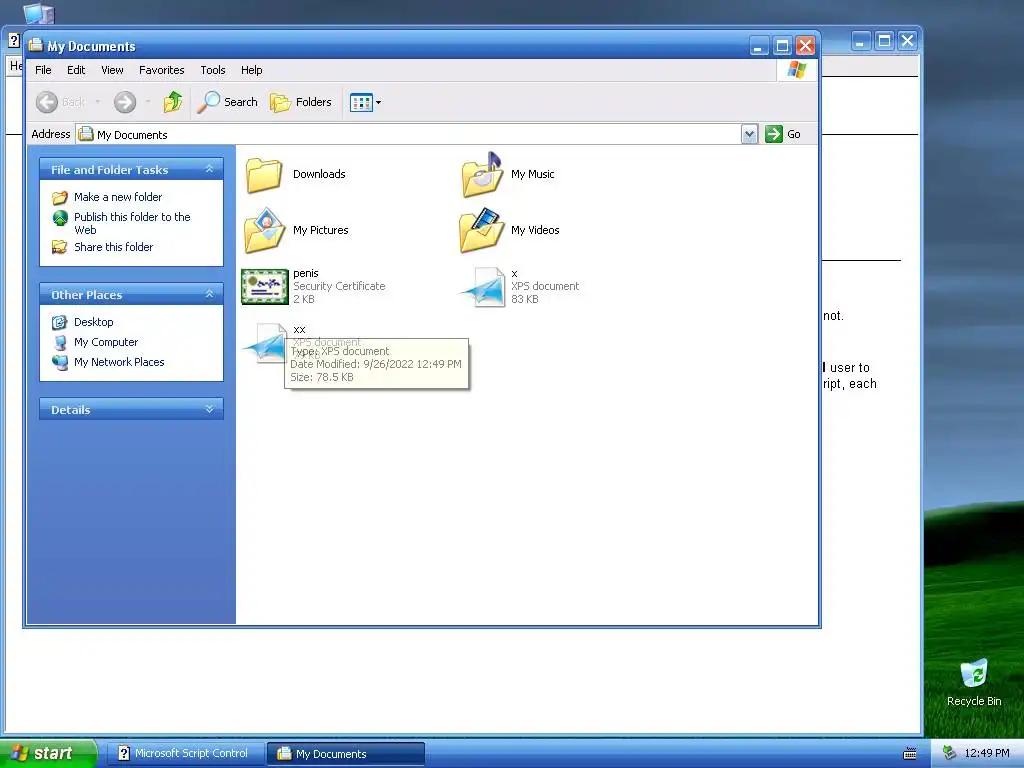The width and height of the screenshot is (1024, 768).
Task: Open the Search toolbar button
Action: point(228,102)
